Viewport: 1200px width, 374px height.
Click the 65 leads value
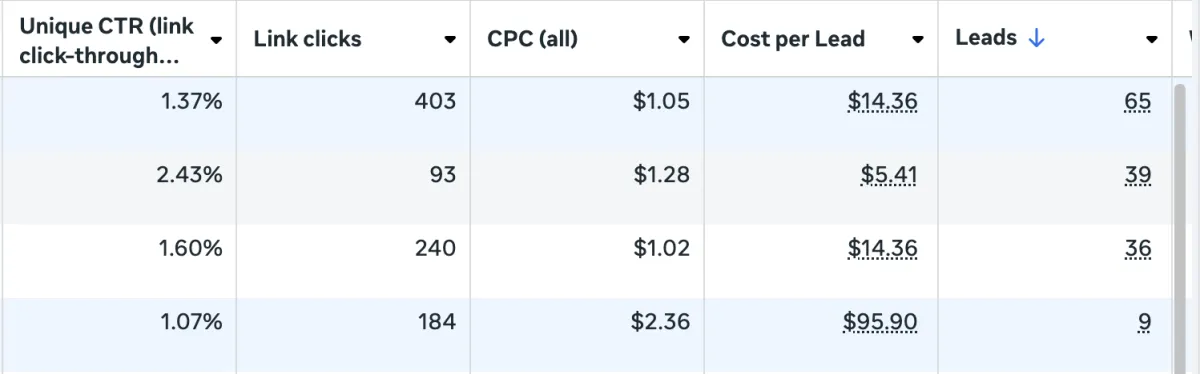(x=1137, y=101)
